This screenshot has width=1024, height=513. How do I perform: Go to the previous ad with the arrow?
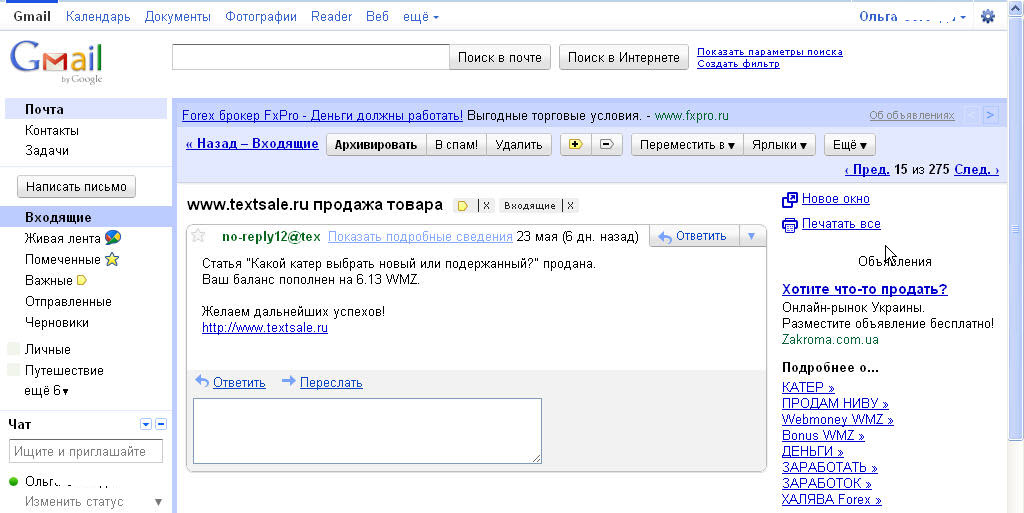[x=971, y=116]
